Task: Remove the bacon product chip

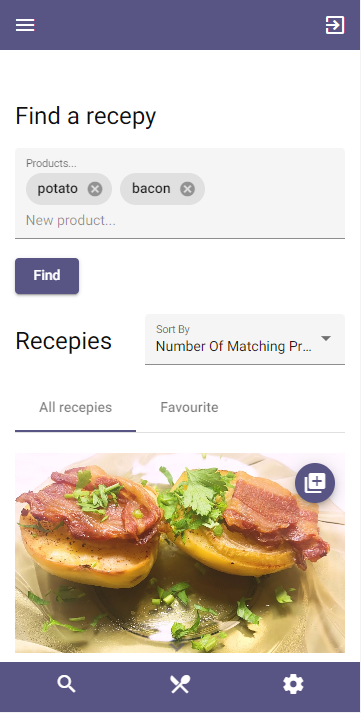Action: 188,189
